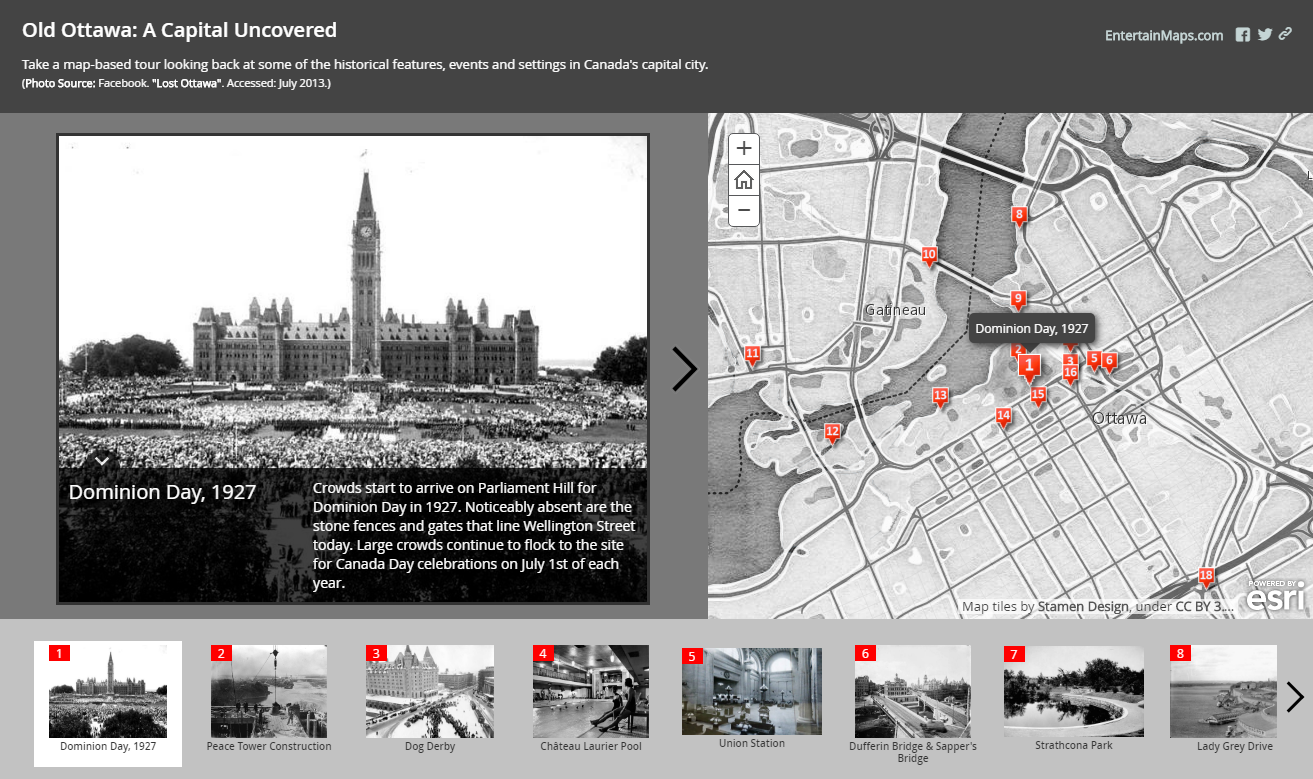Click the Ottawa map label

coord(1120,418)
